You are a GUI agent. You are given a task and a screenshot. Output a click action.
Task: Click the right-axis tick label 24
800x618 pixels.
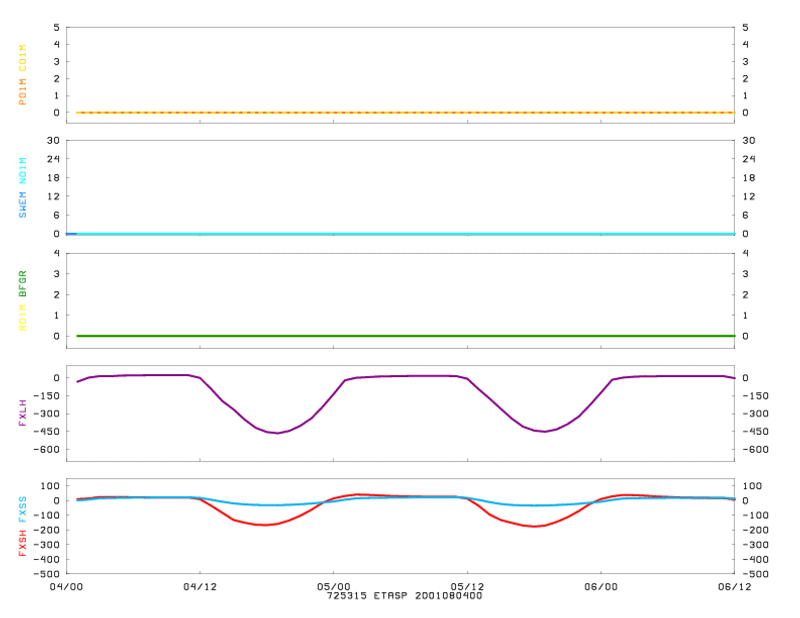[x=749, y=159]
